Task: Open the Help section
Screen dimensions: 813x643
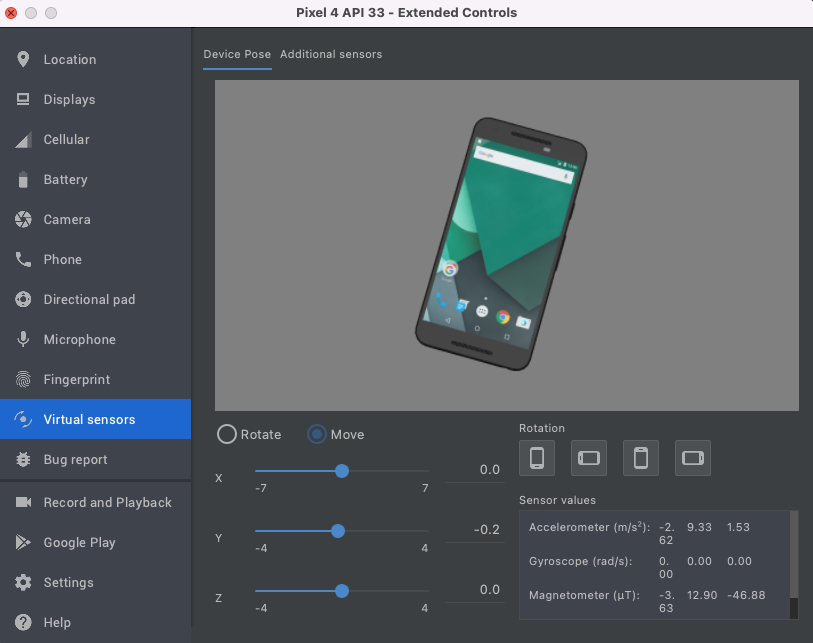Action: tap(95, 622)
